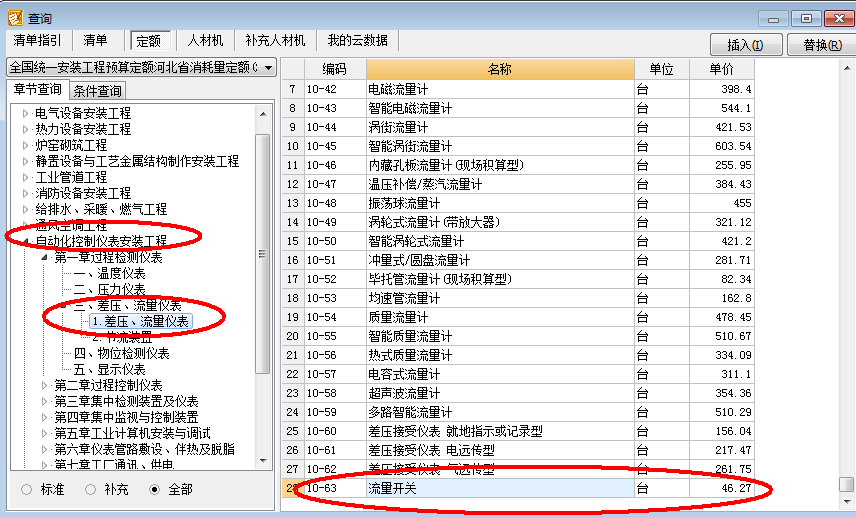Select 五、显示仪表 tree item

(109, 370)
